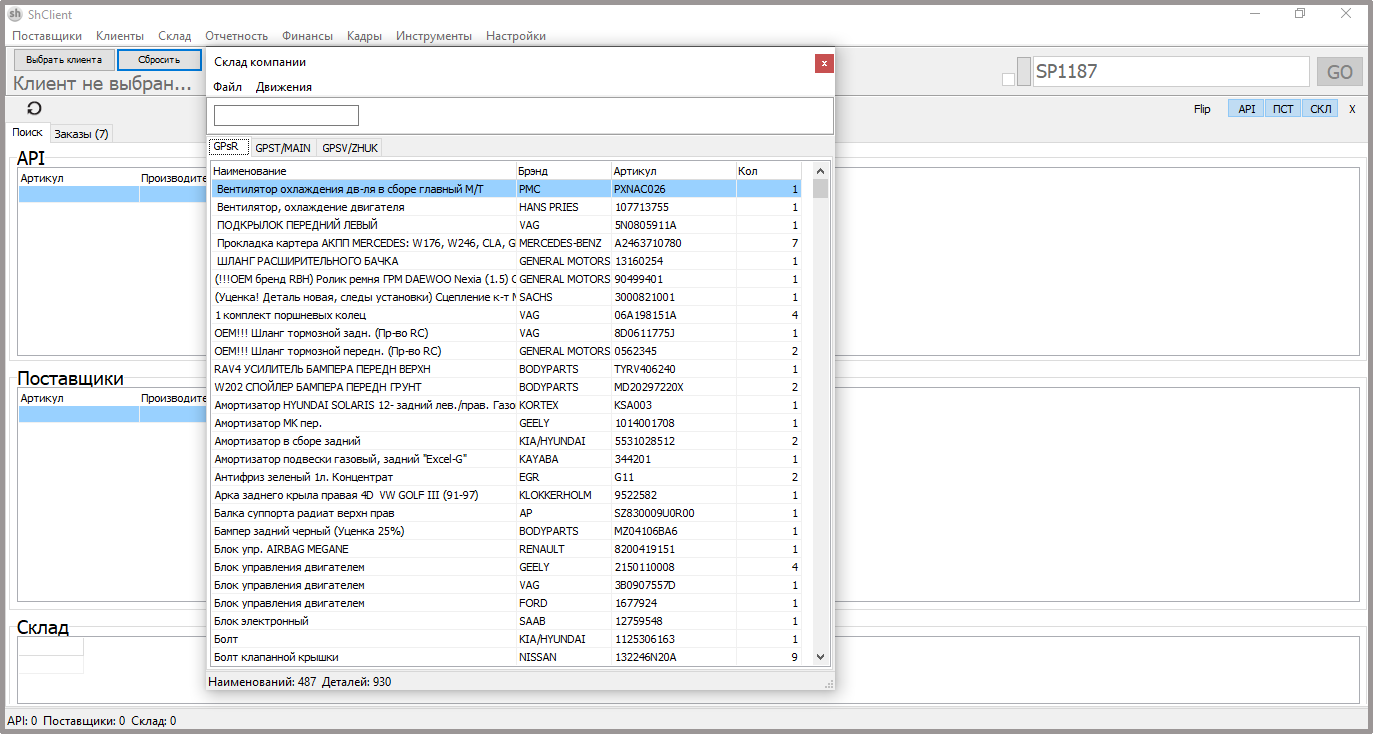Open the Поставщики menu
The height and width of the screenshot is (734, 1373).
point(47,36)
